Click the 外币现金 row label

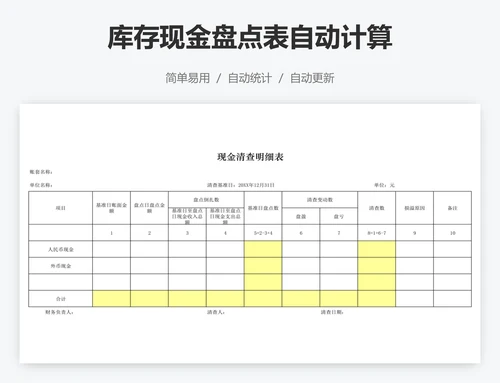click(x=61, y=266)
